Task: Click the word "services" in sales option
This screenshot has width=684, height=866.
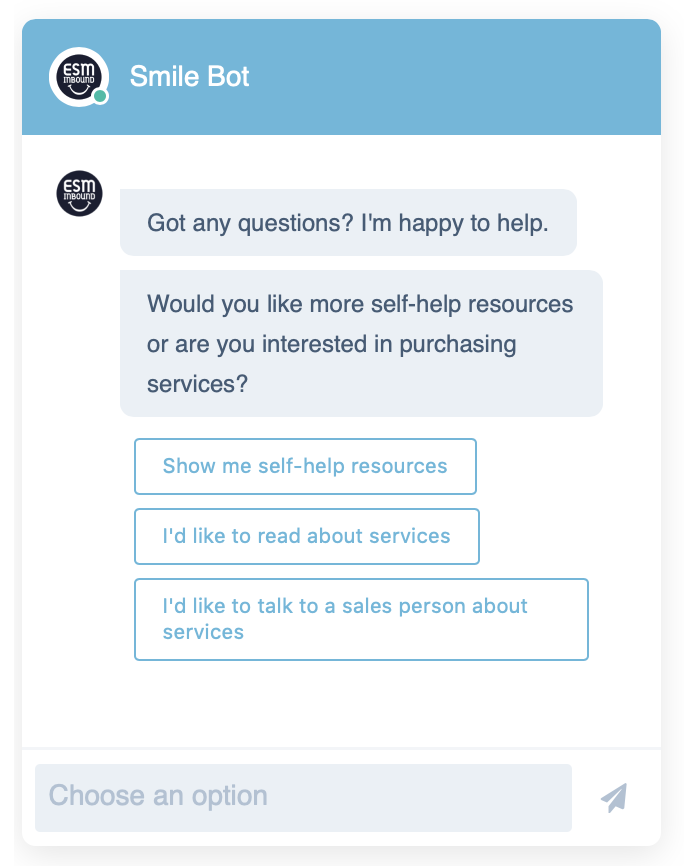Action: click(203, 632)
